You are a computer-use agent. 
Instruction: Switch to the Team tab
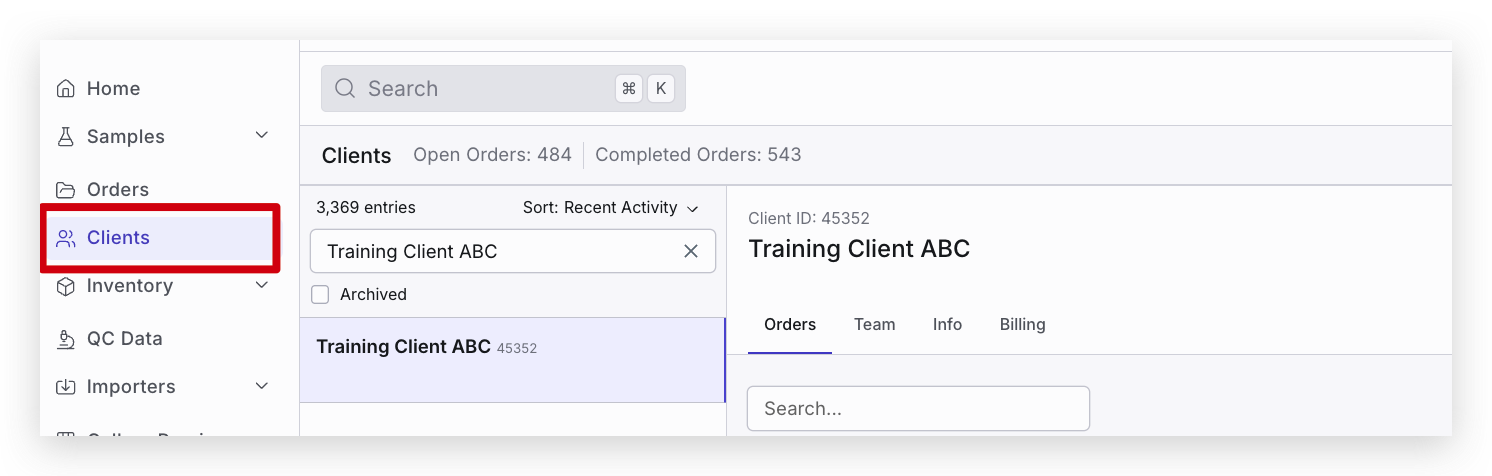pos(875,324)
